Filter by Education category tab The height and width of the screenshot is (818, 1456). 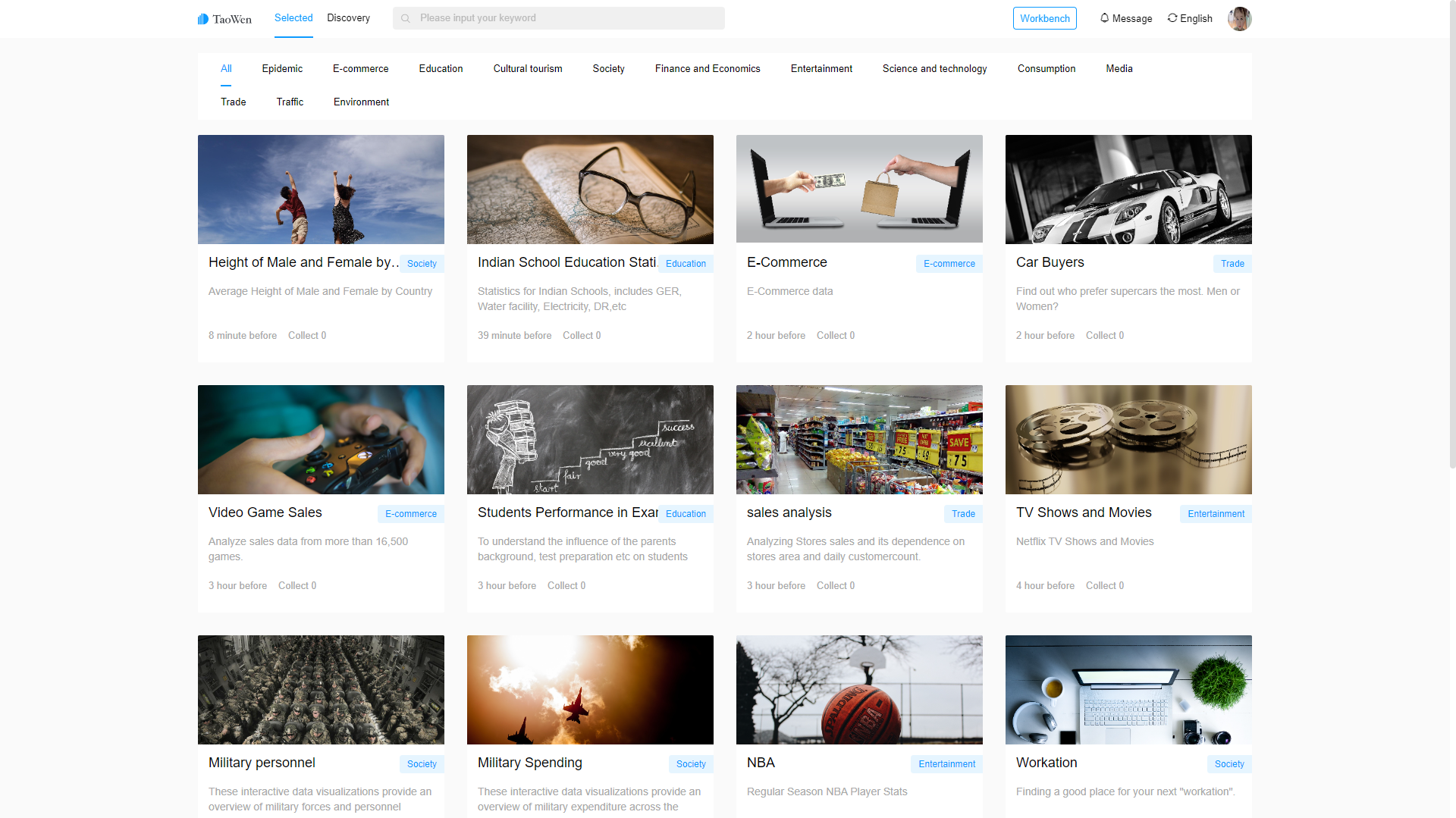click(441, 68)
